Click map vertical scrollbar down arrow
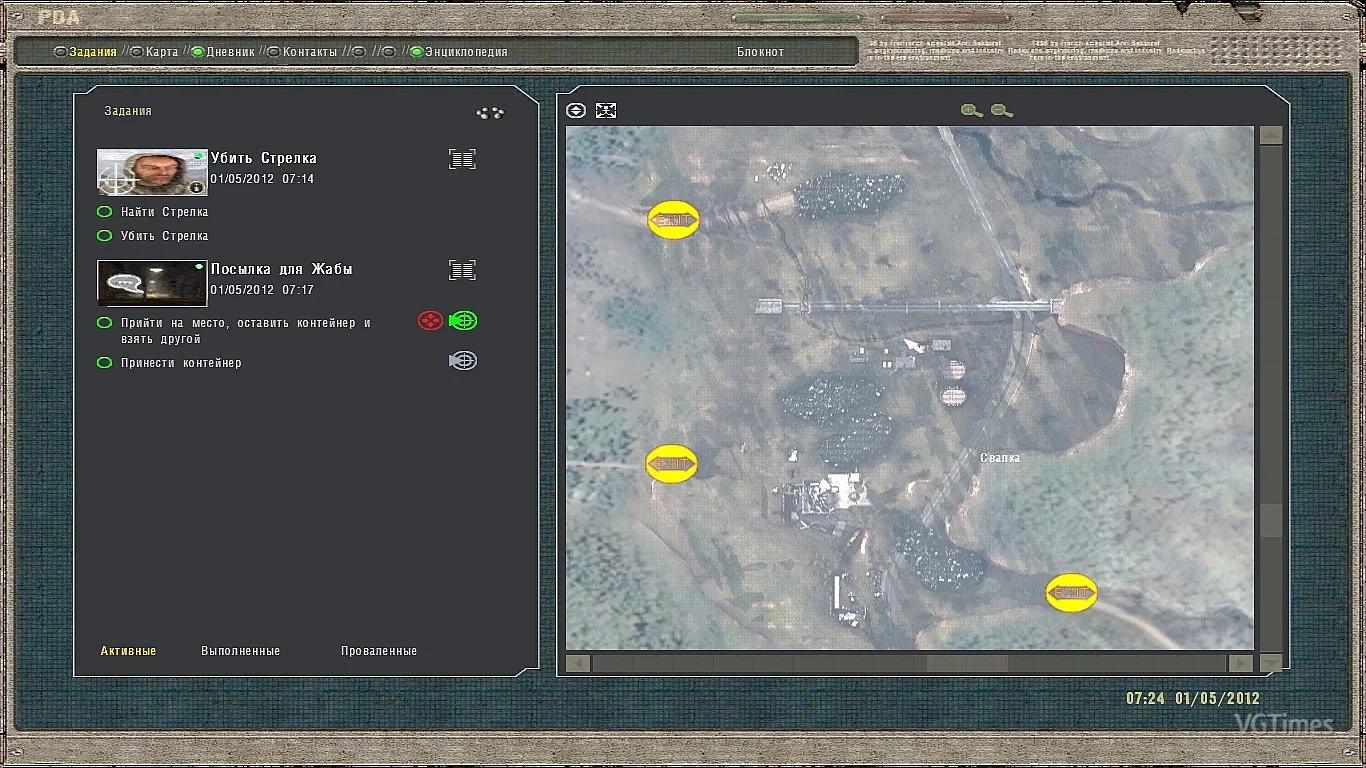The width and height of the screenshot is (1366, 768). 1271,662
